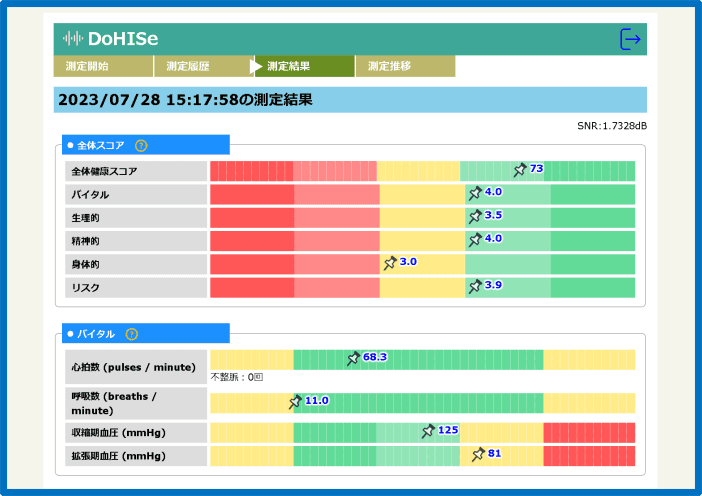Viewport: 702px width, 496px height.
Task: Click pin marker on 呼吸数 11.0
Action: coord(295,402)
